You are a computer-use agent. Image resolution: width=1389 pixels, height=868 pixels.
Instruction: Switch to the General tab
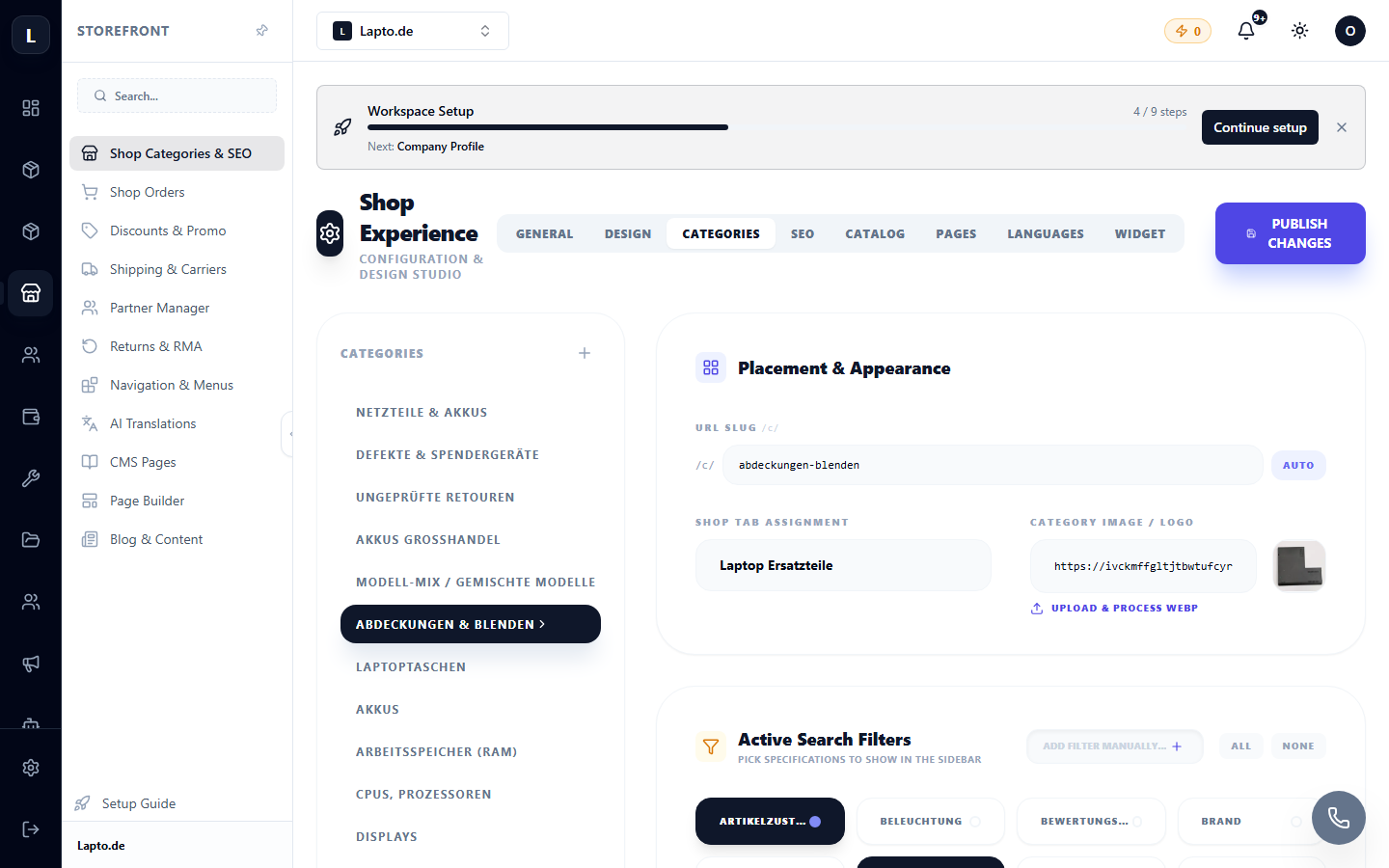tap(544, 233)
